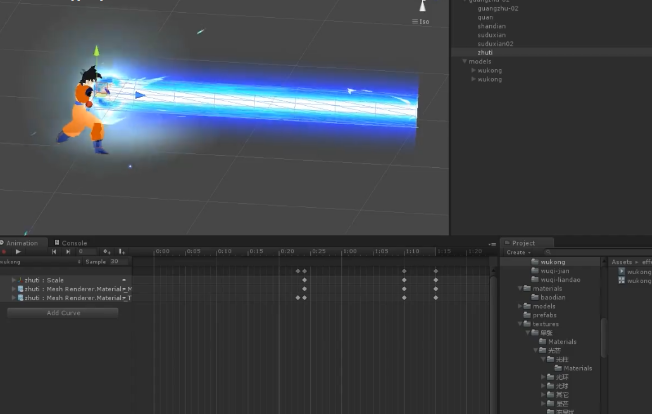Expand the models folder in Project
Image resolution: width=652 pixels, height=414 pixels.
click(x=520, y=306)
